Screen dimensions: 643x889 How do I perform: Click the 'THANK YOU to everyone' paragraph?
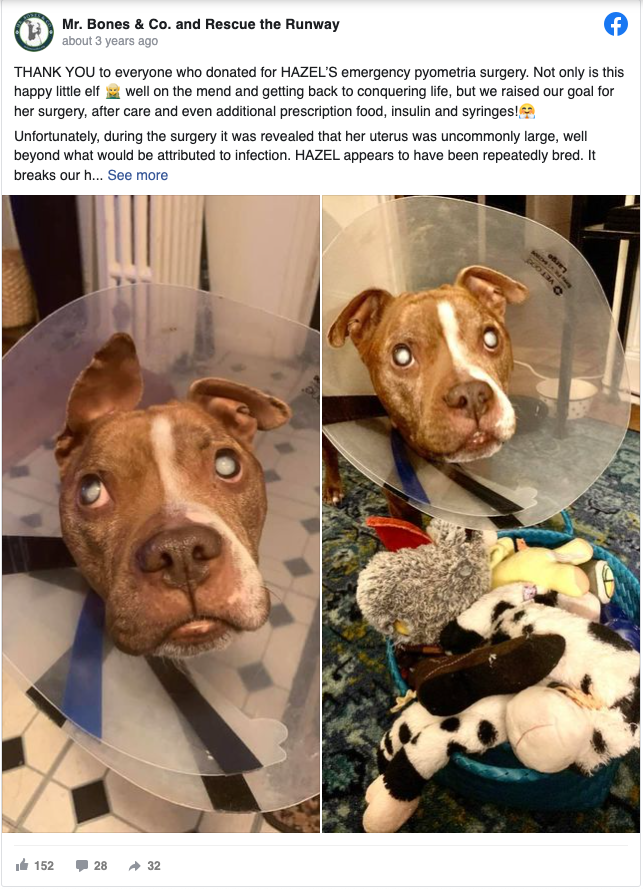tap(319, 92)
